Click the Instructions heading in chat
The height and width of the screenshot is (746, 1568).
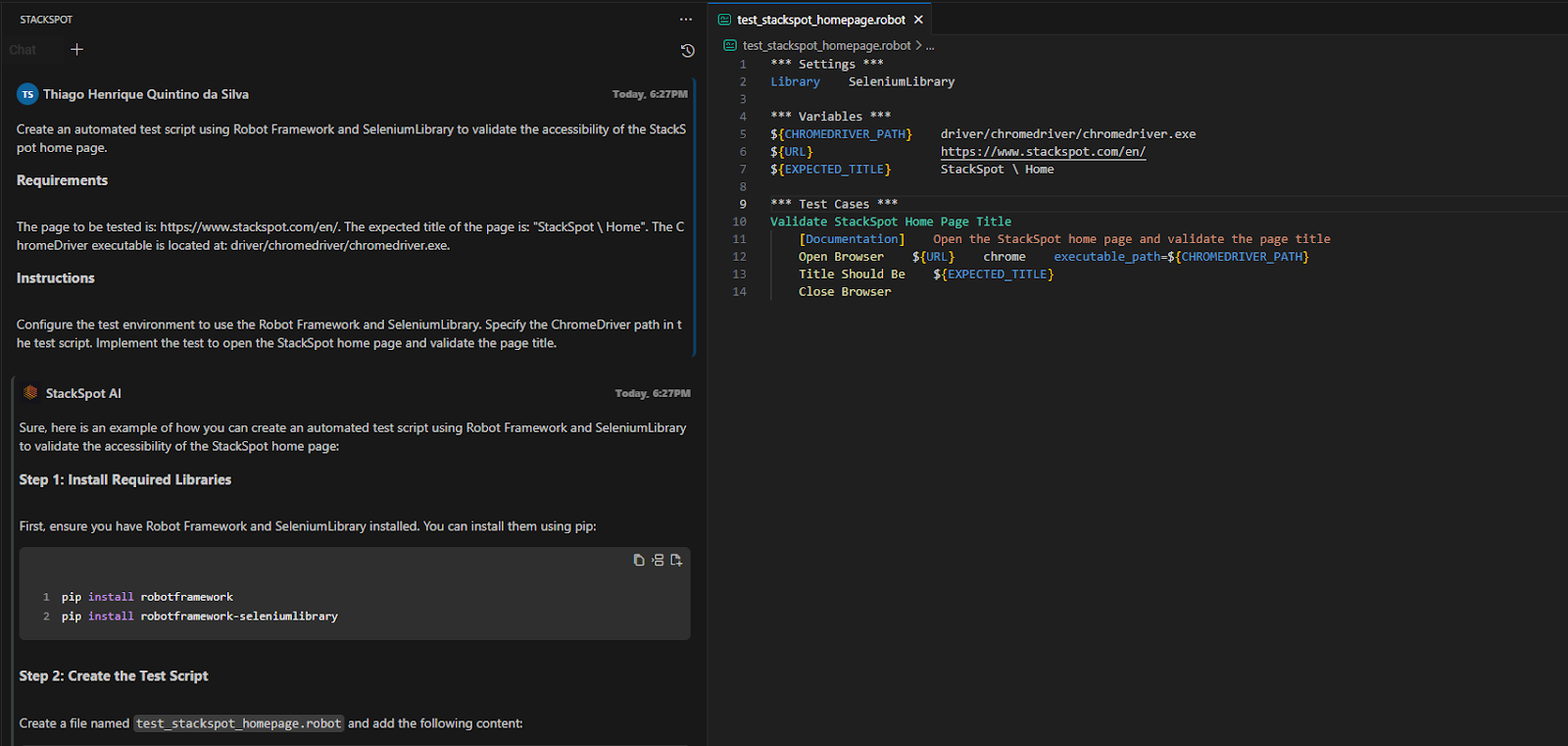tap(56, 278)
